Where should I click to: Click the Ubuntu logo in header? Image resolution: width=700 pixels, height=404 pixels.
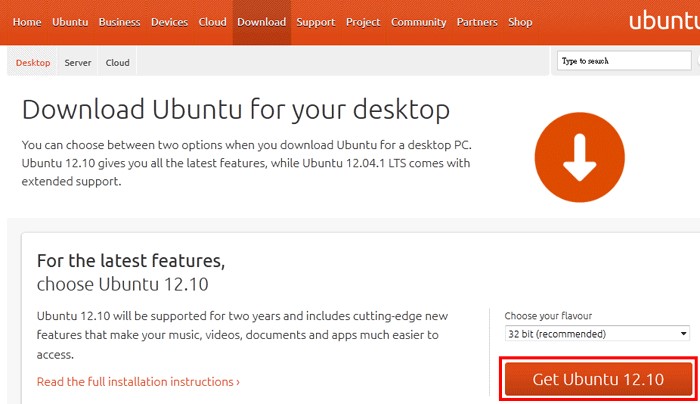pos(664,21)
